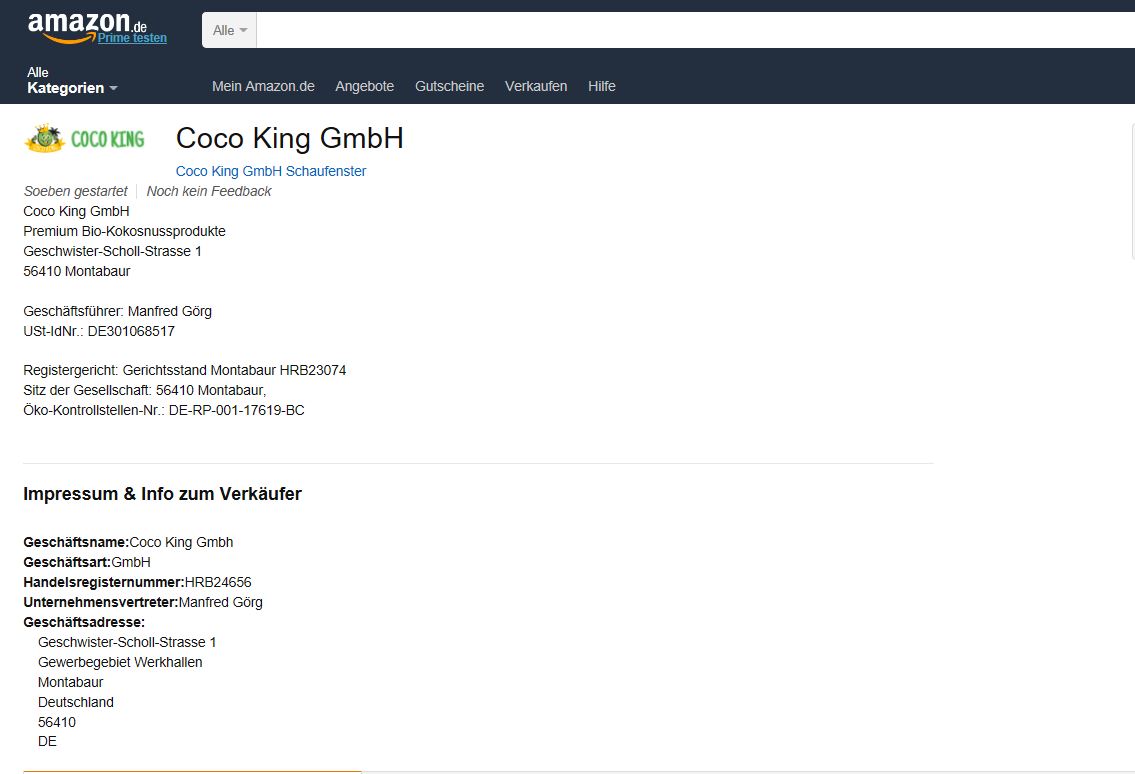The height and width of the screenshot is (774, 1135).
Task: Open Mein Amazon.de in navigation
Action: click(x=263, y=86)
